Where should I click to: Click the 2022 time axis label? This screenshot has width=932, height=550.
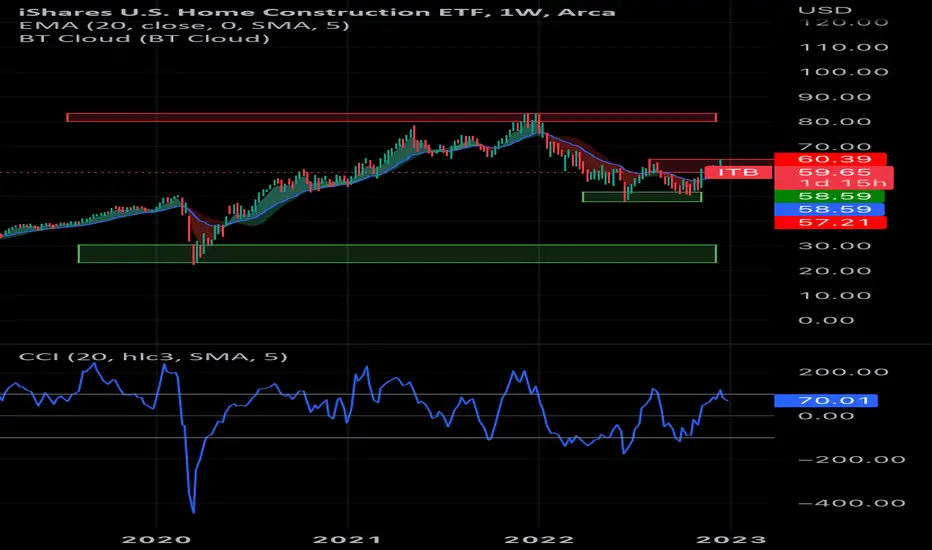point(539,540)
